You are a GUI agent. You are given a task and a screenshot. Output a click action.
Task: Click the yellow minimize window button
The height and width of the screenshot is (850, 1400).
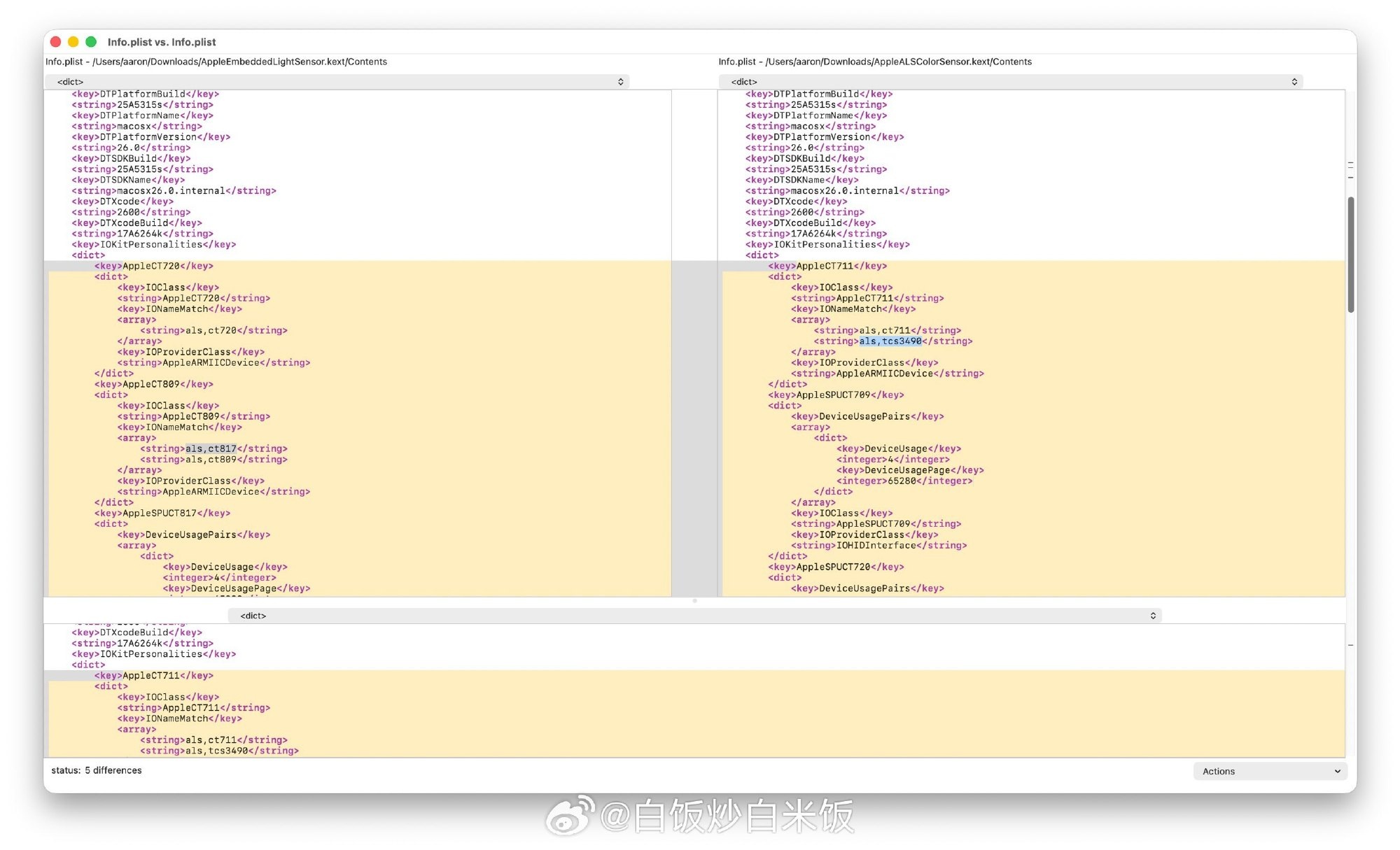73,42
